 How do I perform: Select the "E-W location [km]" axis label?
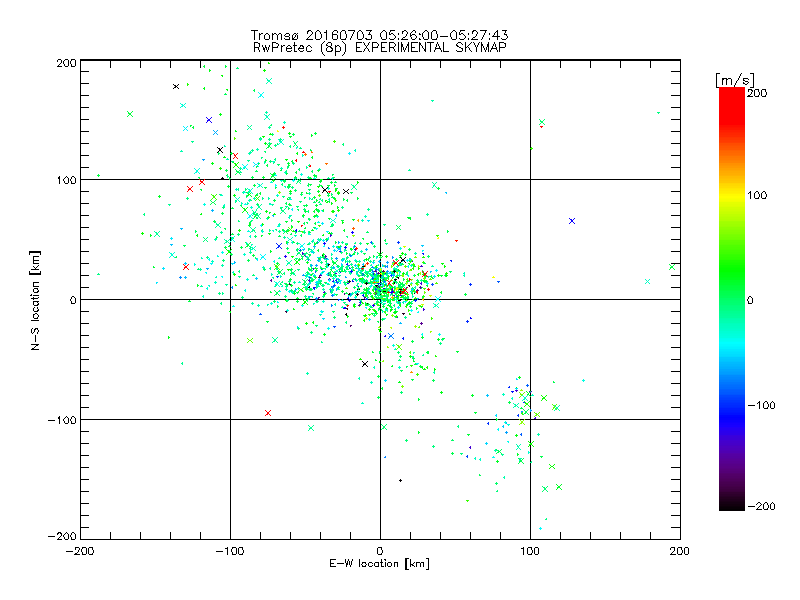coord(379,564)
